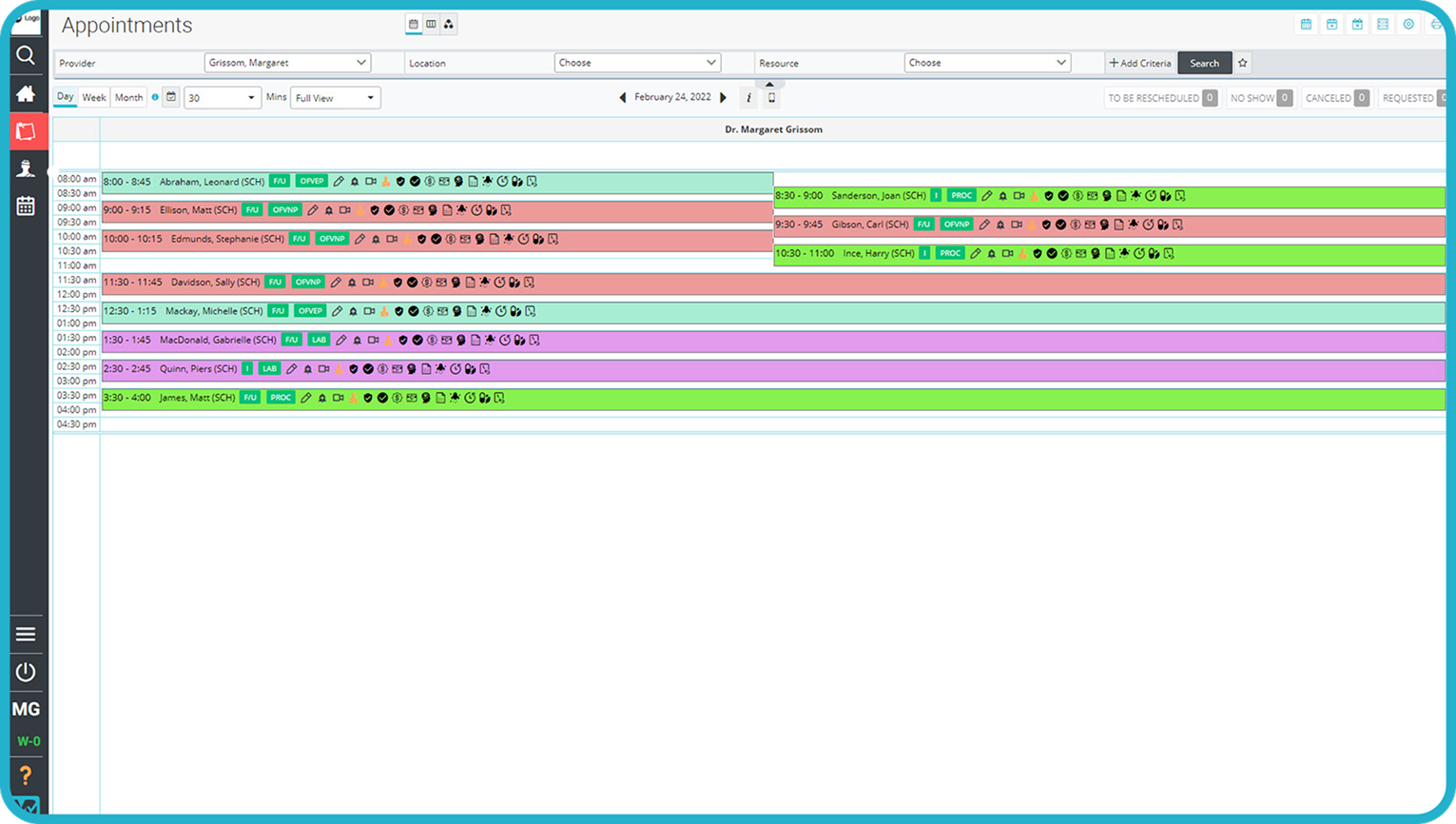The width and height of the screenshot is (1456, 824).
Task: Switch to the Month view tab
Action: point(128,98)
